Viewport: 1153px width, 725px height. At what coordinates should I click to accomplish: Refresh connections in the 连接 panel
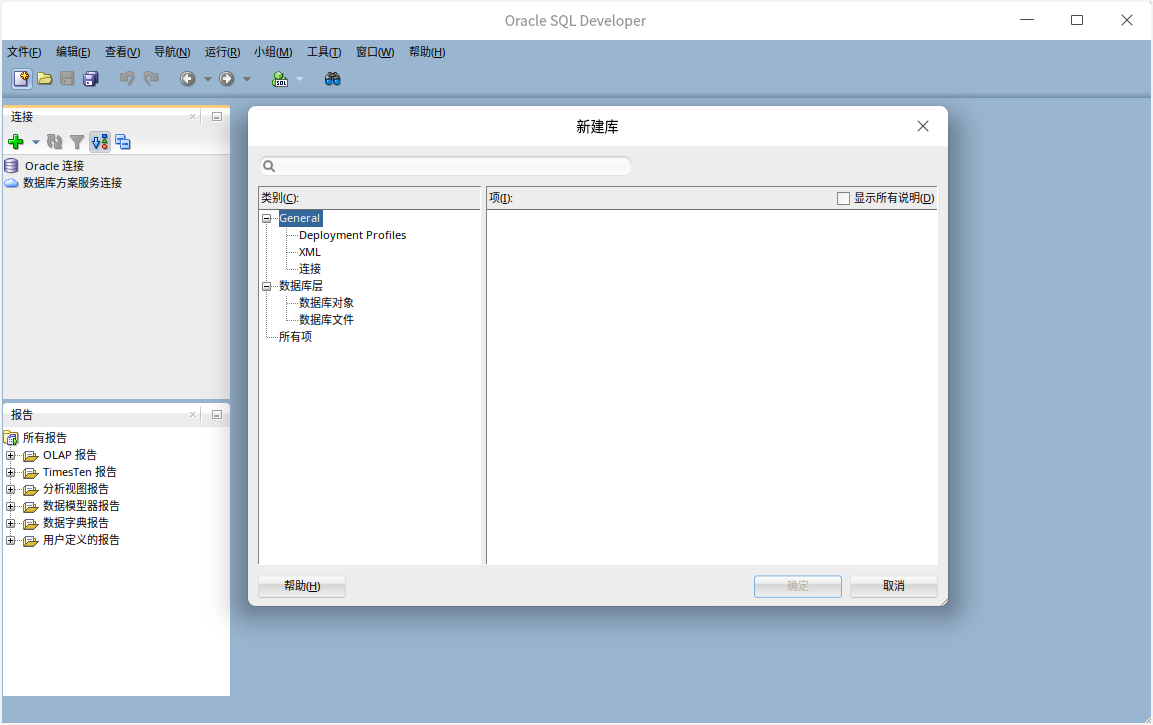54,142
